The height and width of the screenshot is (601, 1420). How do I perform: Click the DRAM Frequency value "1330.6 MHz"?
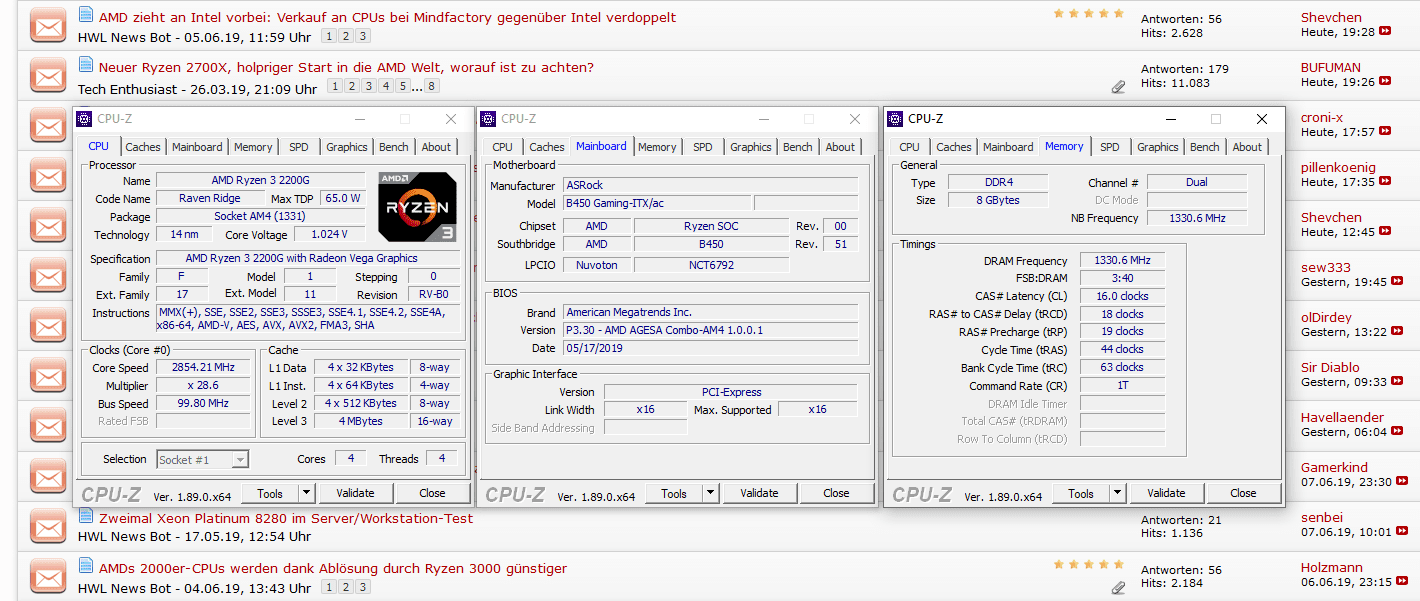coord(1122,260)
